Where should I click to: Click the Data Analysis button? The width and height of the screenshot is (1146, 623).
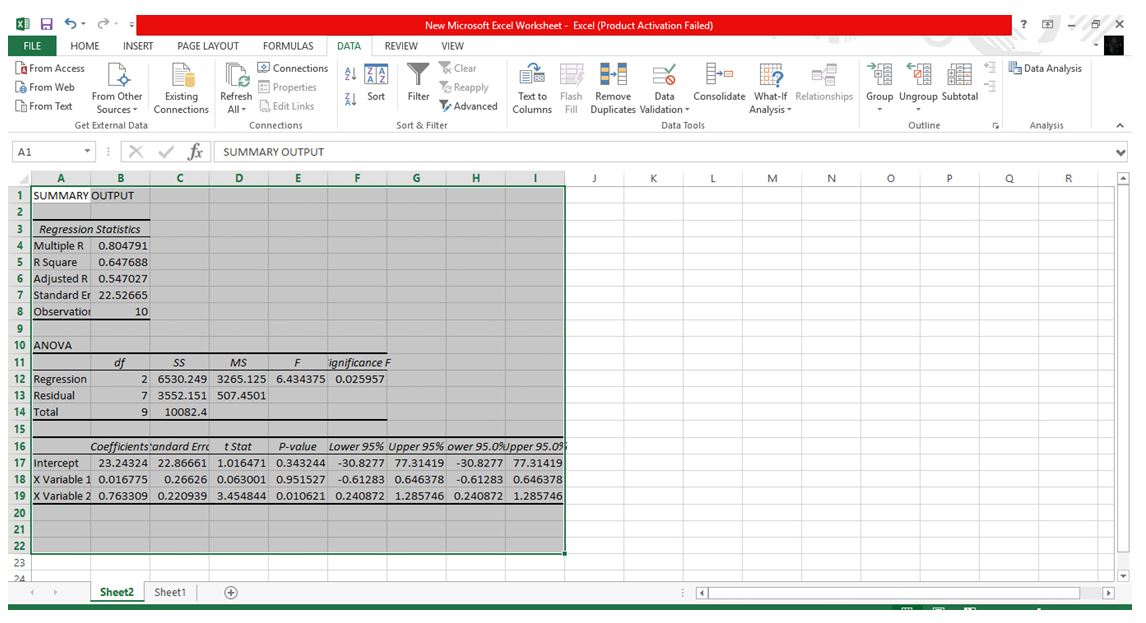coord(1045,68)
